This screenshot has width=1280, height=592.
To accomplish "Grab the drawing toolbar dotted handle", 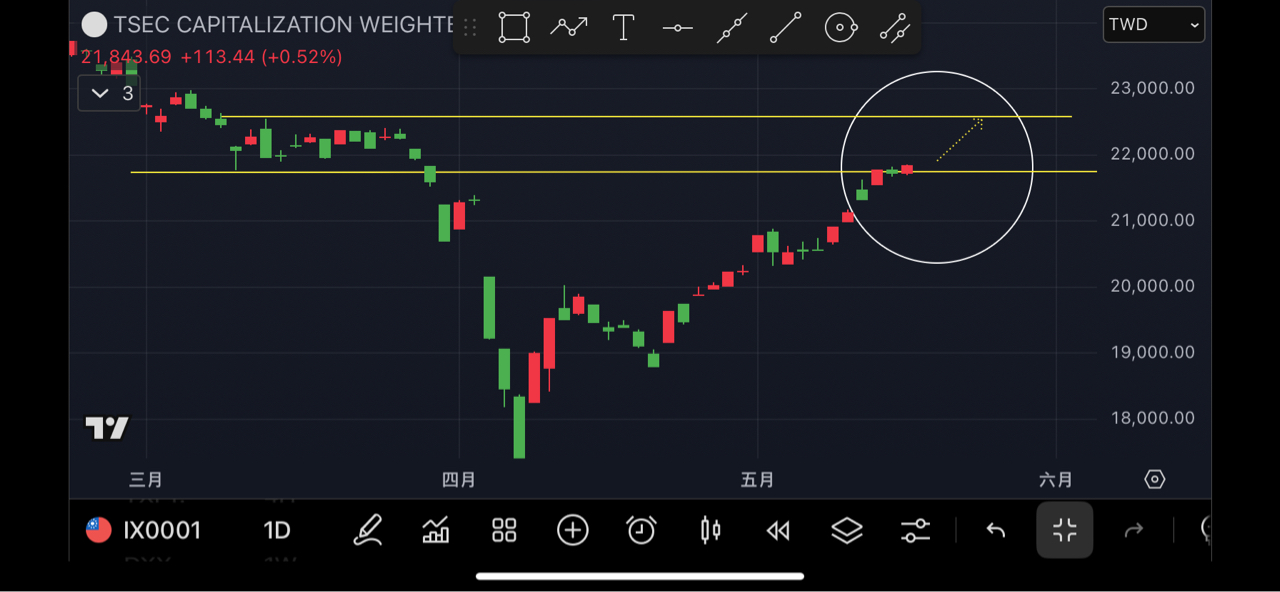I will [x=470, y=28].
